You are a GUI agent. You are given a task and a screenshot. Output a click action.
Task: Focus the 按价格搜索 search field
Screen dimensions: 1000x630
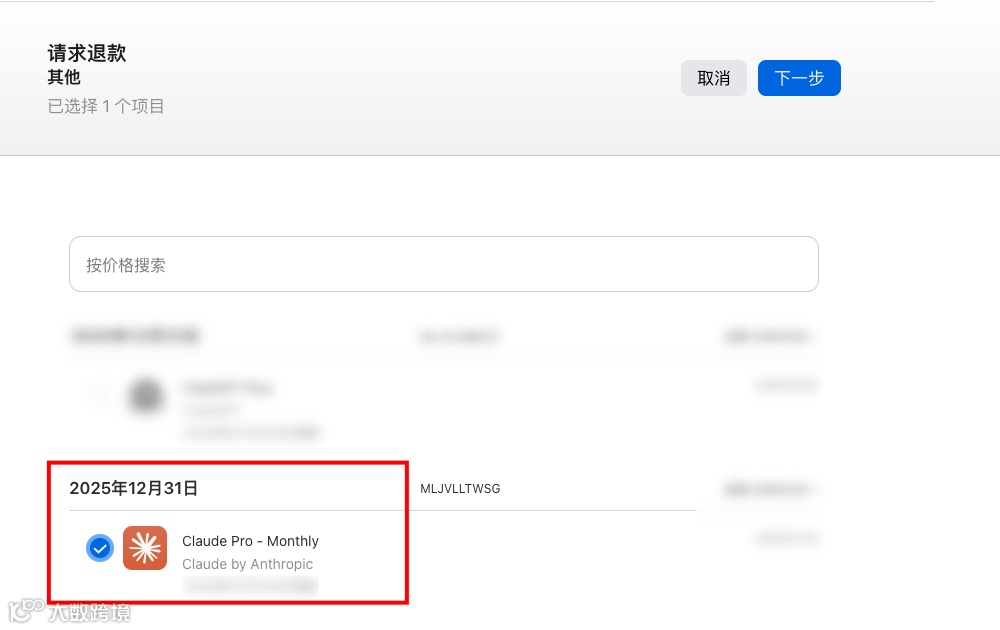pyautogui.click(x=444, y=264)
